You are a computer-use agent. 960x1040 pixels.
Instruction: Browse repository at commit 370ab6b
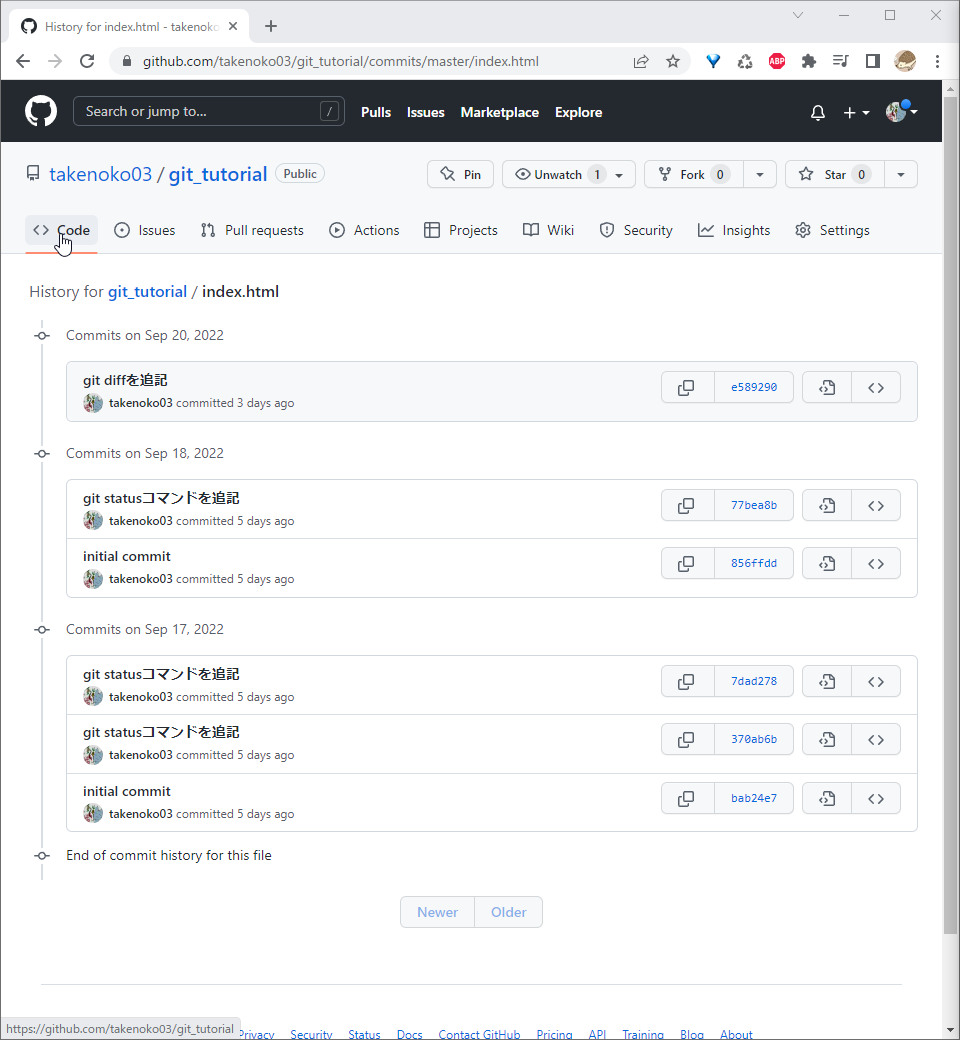tap(876, 739)
